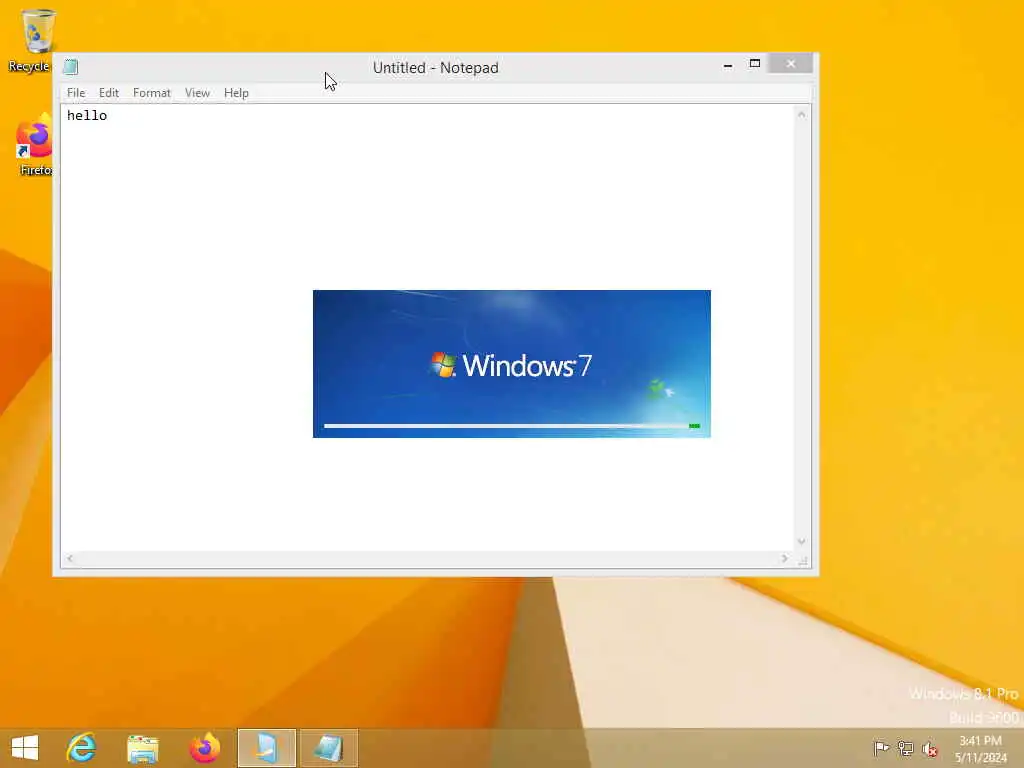Click the Windows 7 splash image
1024x768 pixels.
(x=511, y=364)
